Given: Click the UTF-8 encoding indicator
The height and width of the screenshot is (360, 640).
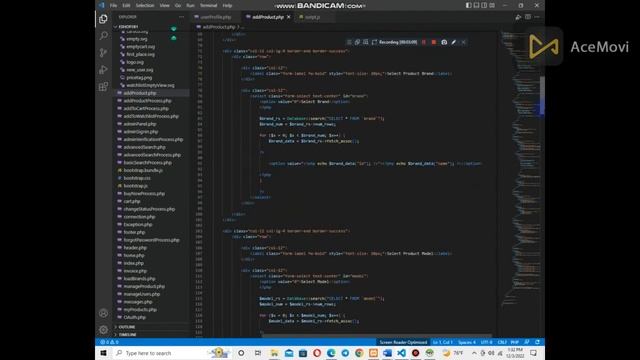Looking at the screenshot, I should (x=486, y=342).
